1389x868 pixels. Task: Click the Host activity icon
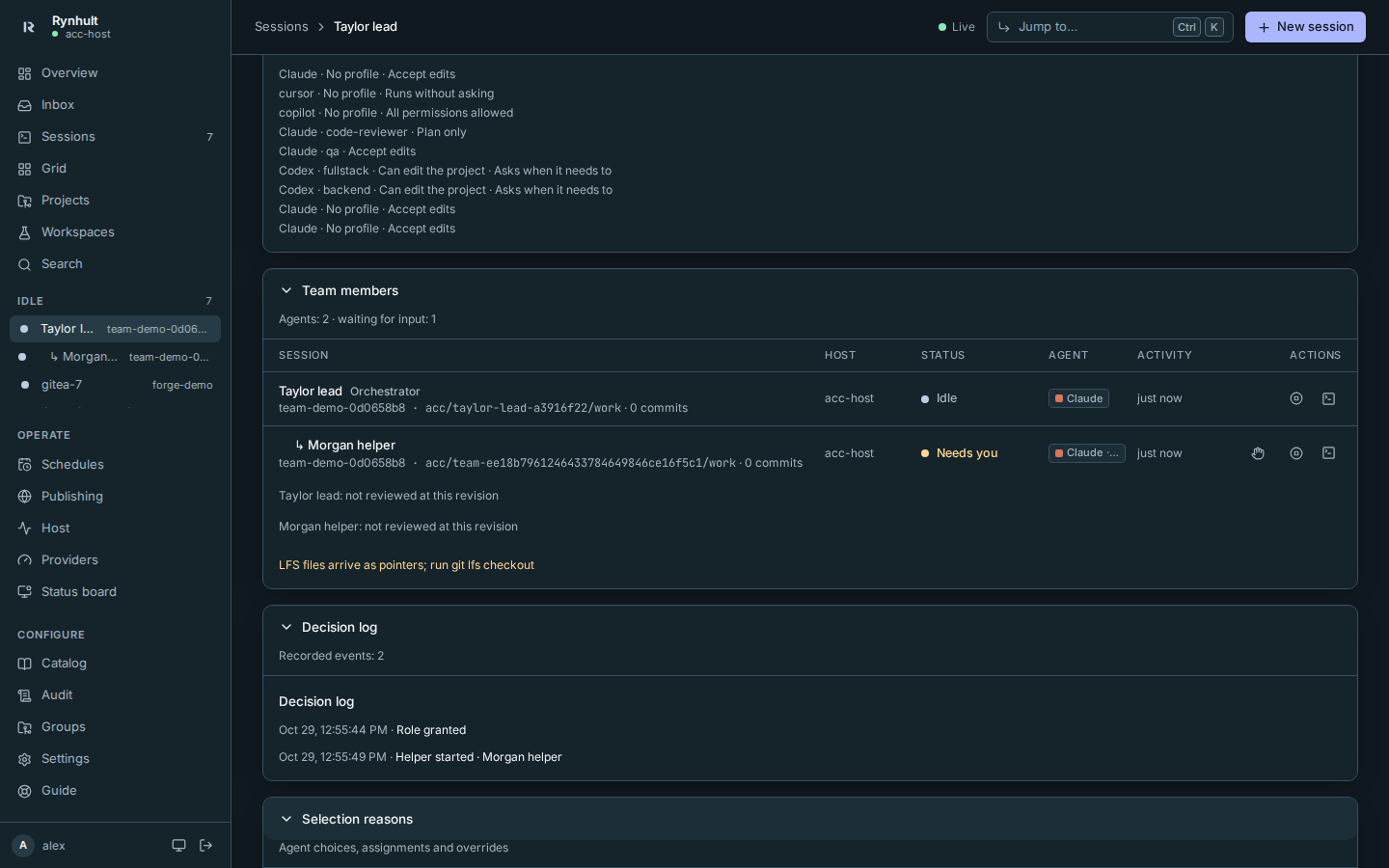[x=25, y=529]
